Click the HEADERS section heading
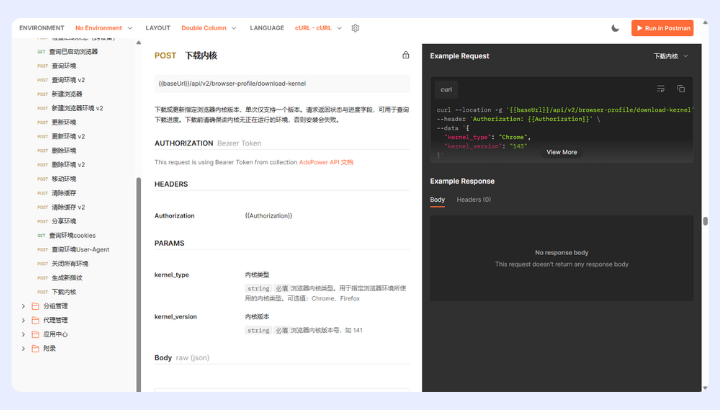 click(171, 184)
